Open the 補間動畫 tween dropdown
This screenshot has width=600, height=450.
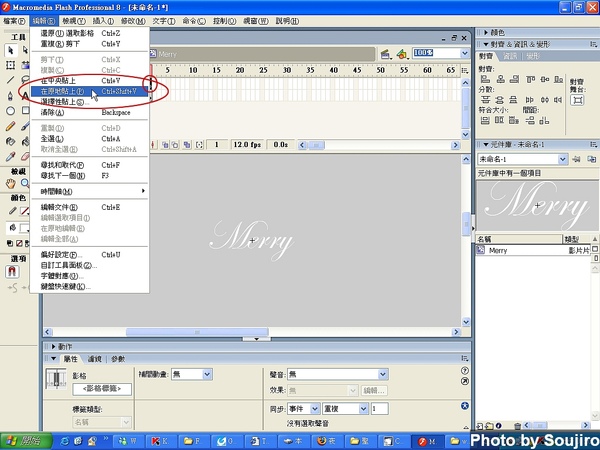pyautogui.click(x=192, y=373)
